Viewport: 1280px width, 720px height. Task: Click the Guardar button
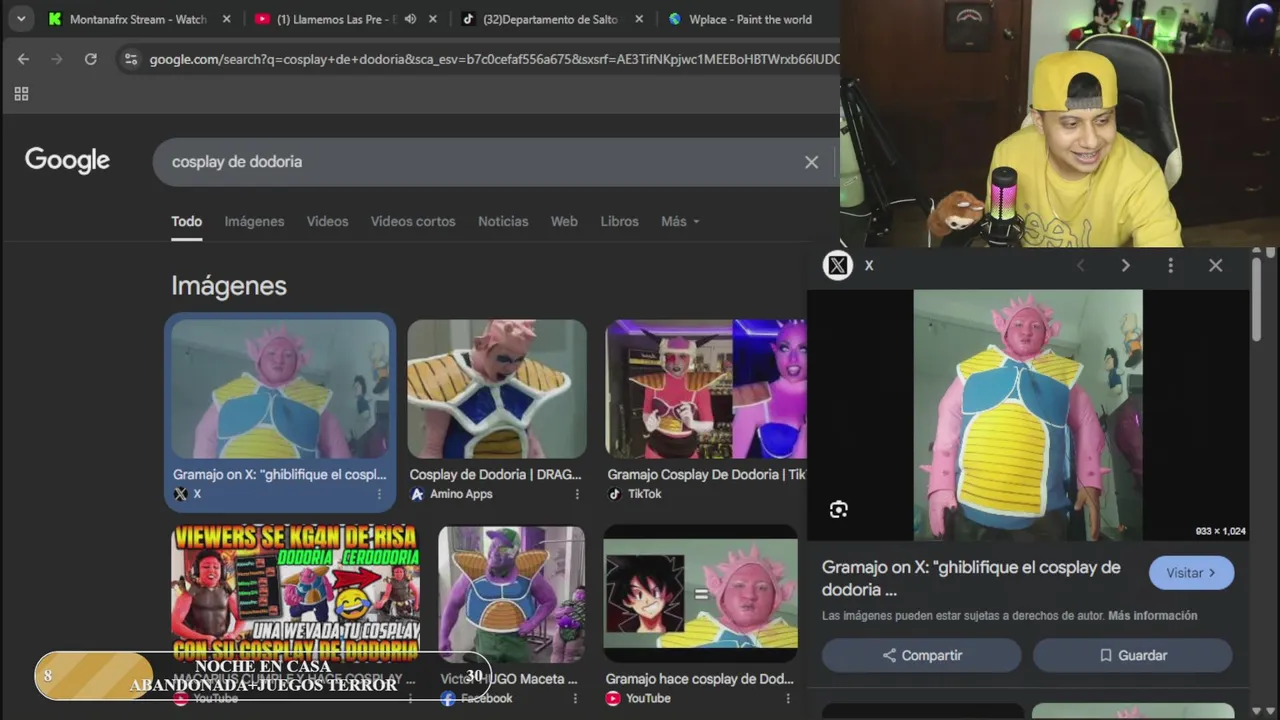click(1133, 655)
